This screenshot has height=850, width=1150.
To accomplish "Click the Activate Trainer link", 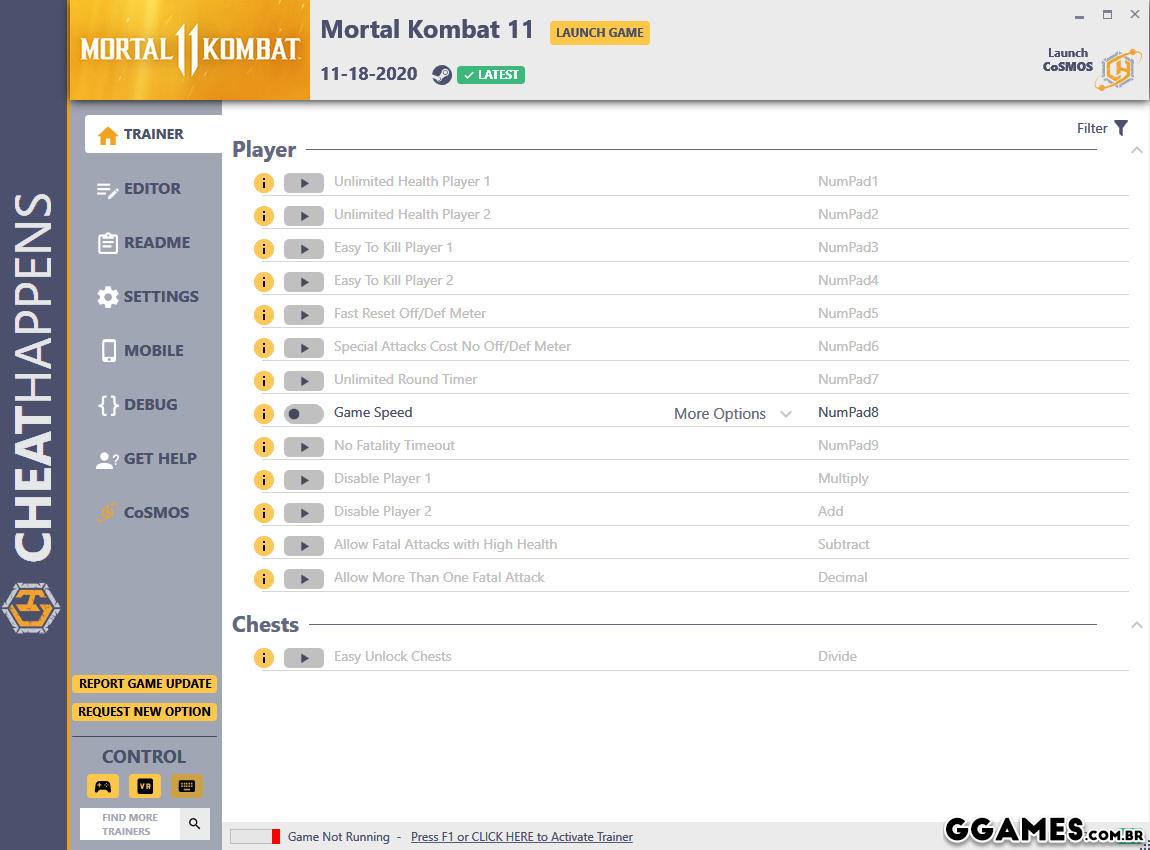I will click(x=521, y=837).
